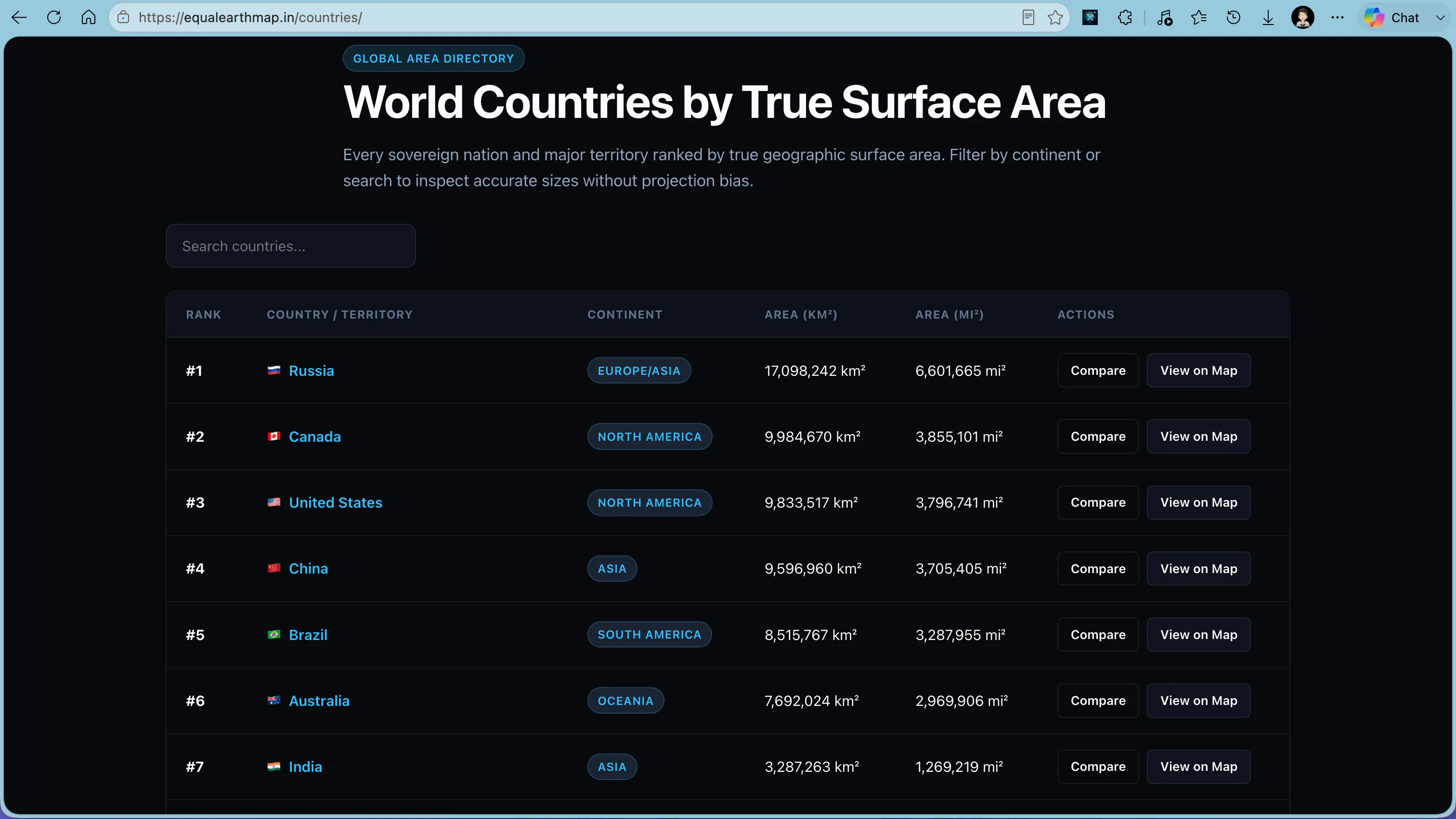The width and height of the screenshot is (1456, 819).
Task: Click the Australia flag icon
Action: tap(273, 701)
